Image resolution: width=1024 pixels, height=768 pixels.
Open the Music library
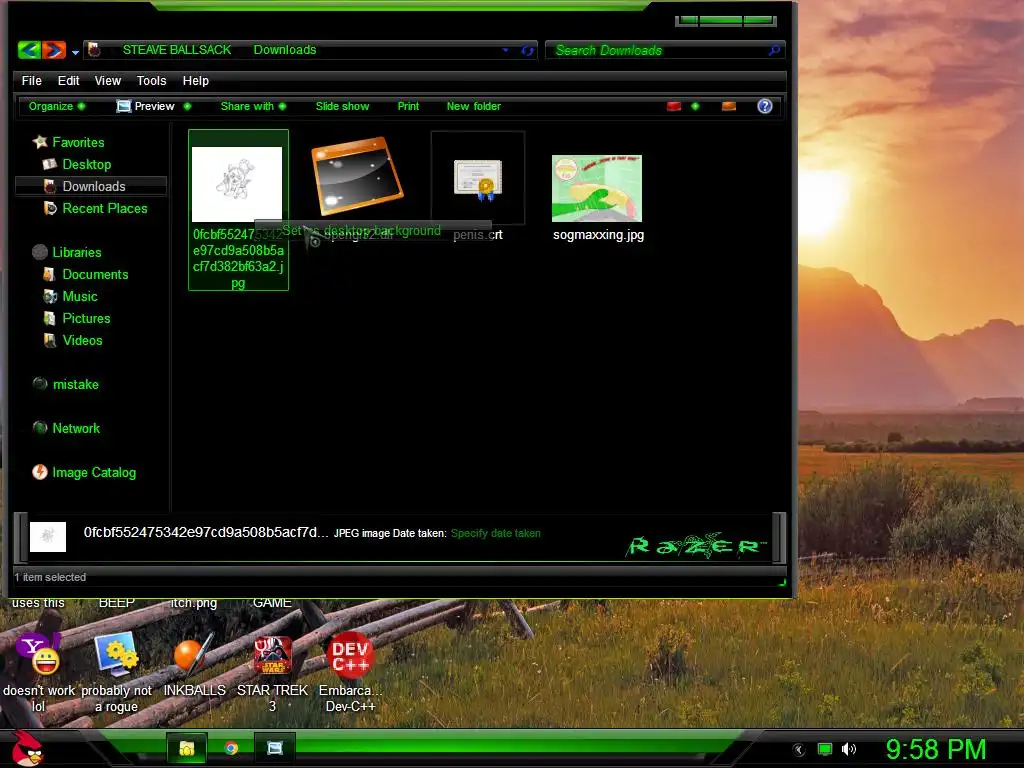coord(80,296)
